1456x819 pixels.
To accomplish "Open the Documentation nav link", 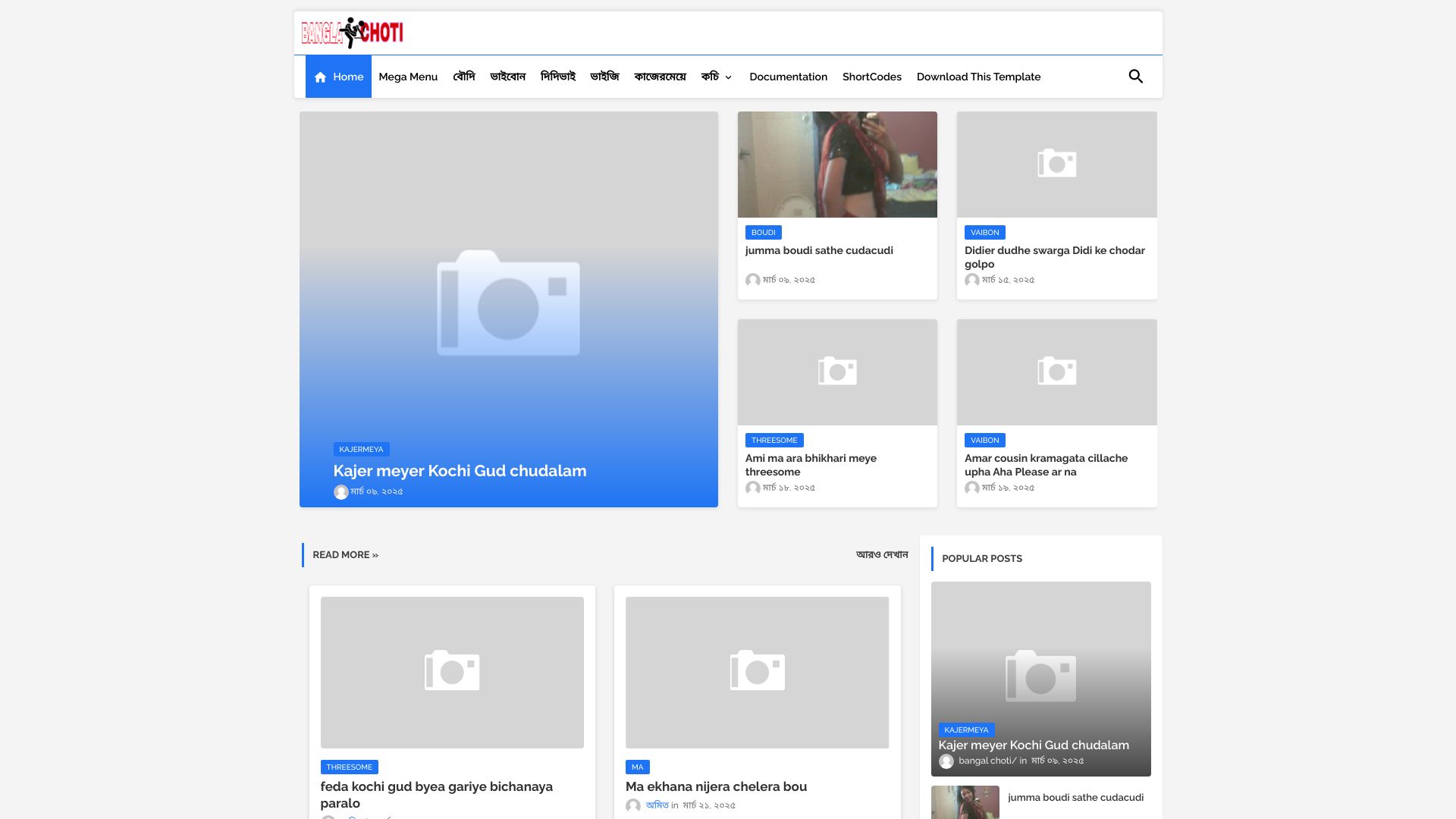I will (788, 77).
